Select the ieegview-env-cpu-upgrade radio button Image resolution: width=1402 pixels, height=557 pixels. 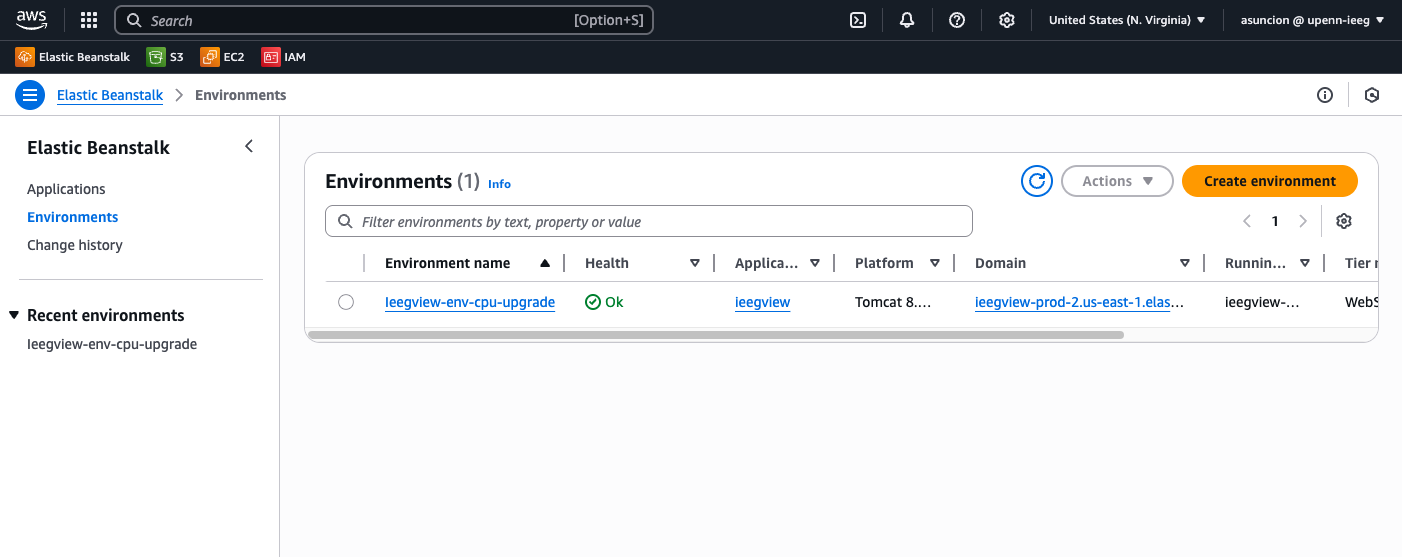pos(346,302)
